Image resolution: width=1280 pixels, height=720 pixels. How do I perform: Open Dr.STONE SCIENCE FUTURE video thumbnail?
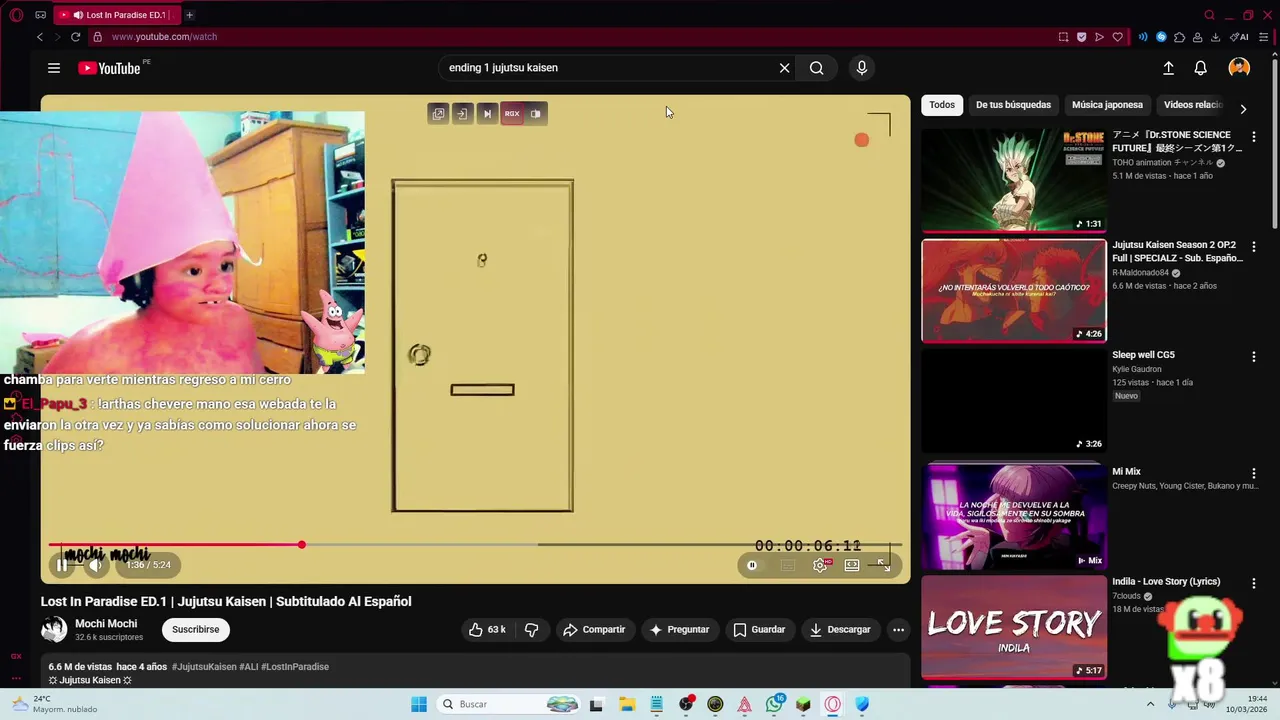point(1014,180)
